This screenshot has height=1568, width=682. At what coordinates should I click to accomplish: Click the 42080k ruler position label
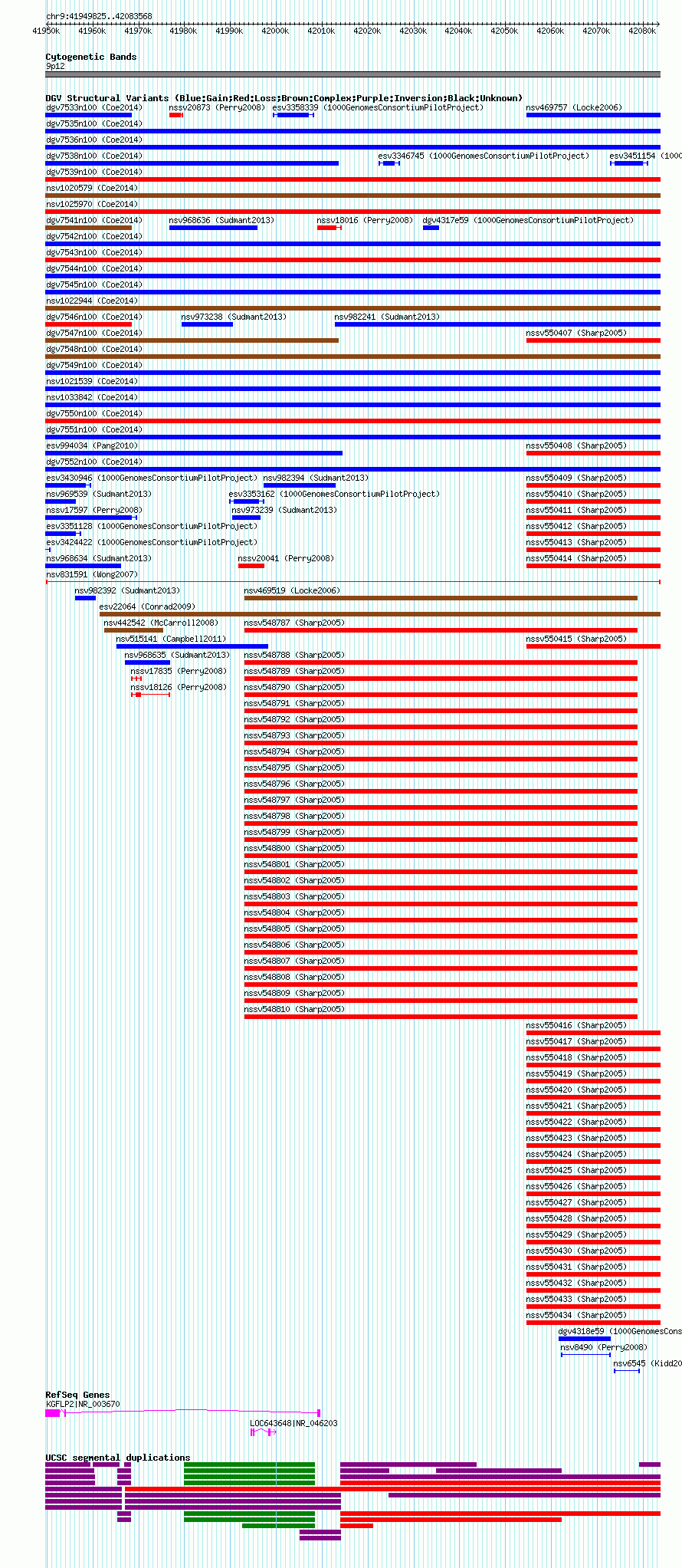642,31
